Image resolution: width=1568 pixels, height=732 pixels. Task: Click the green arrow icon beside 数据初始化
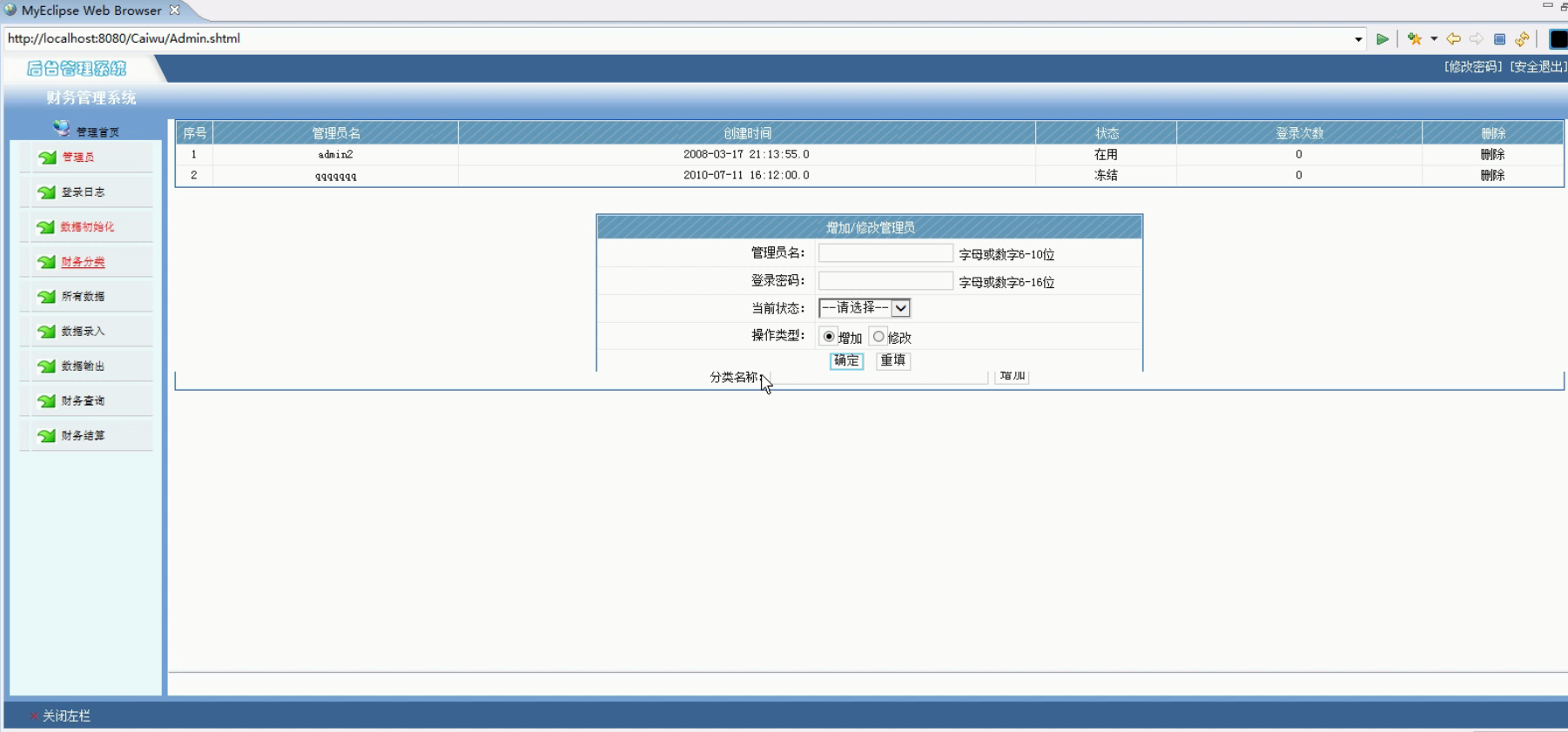47,227
